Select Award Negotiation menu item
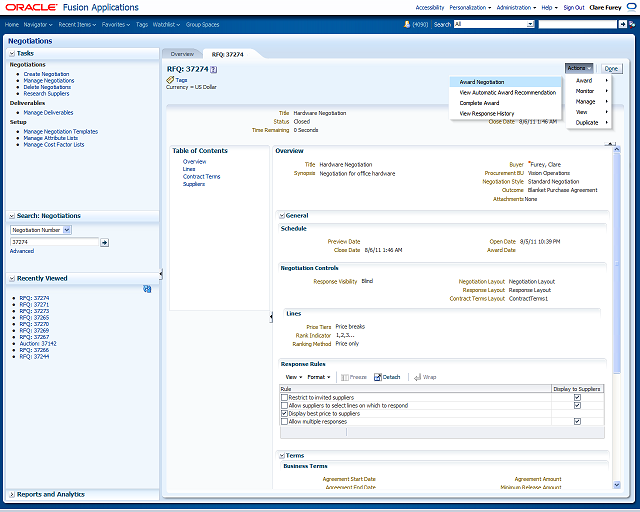 click(x=505, y=82)
